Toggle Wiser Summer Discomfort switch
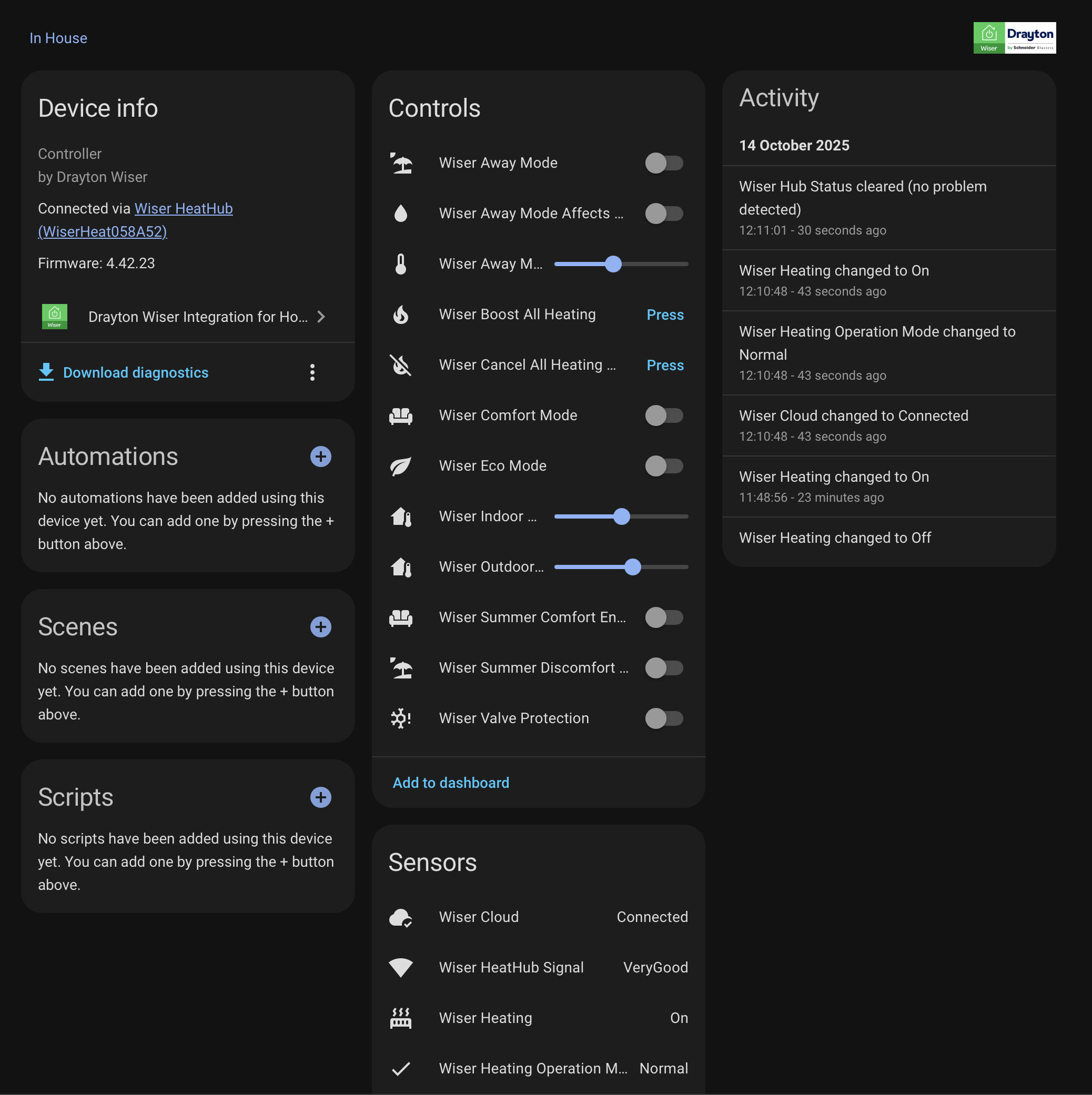Viewport: 1092px width, 1095px height. click(664, 667)
